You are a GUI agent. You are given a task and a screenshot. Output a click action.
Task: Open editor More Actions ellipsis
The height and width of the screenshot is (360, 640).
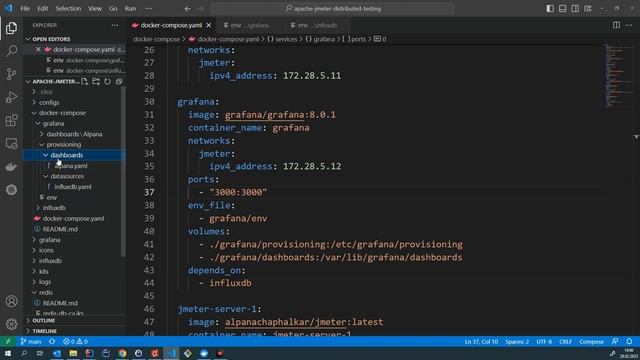coord(629,25)
